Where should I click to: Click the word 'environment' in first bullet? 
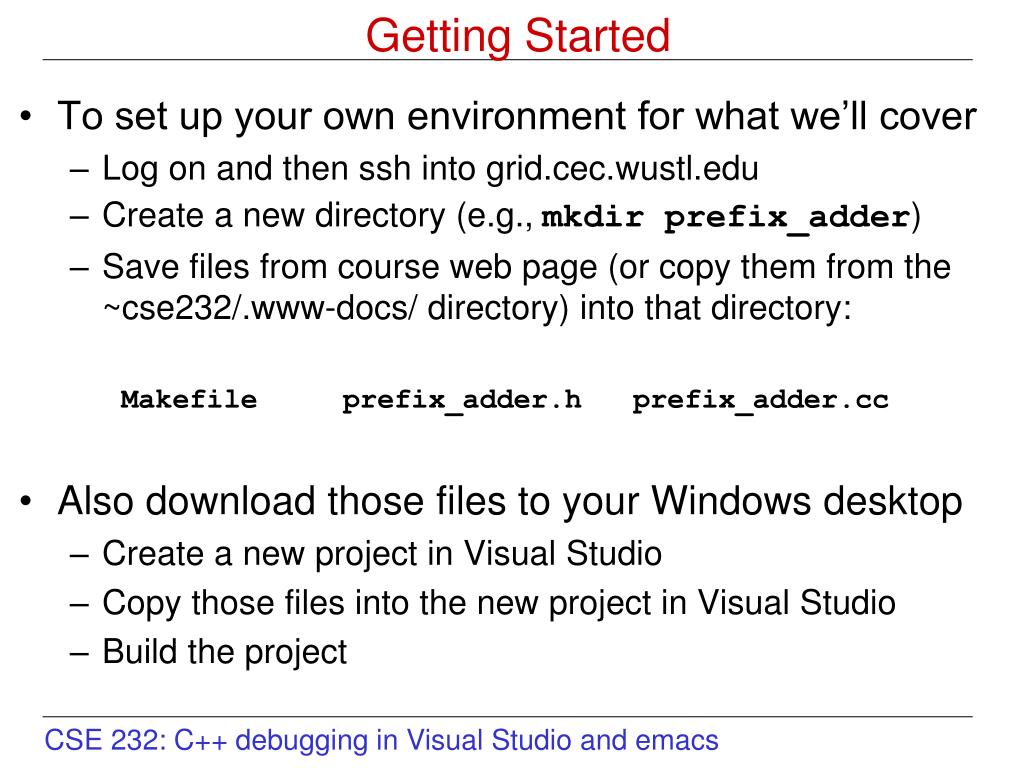(x=516, y=116)
